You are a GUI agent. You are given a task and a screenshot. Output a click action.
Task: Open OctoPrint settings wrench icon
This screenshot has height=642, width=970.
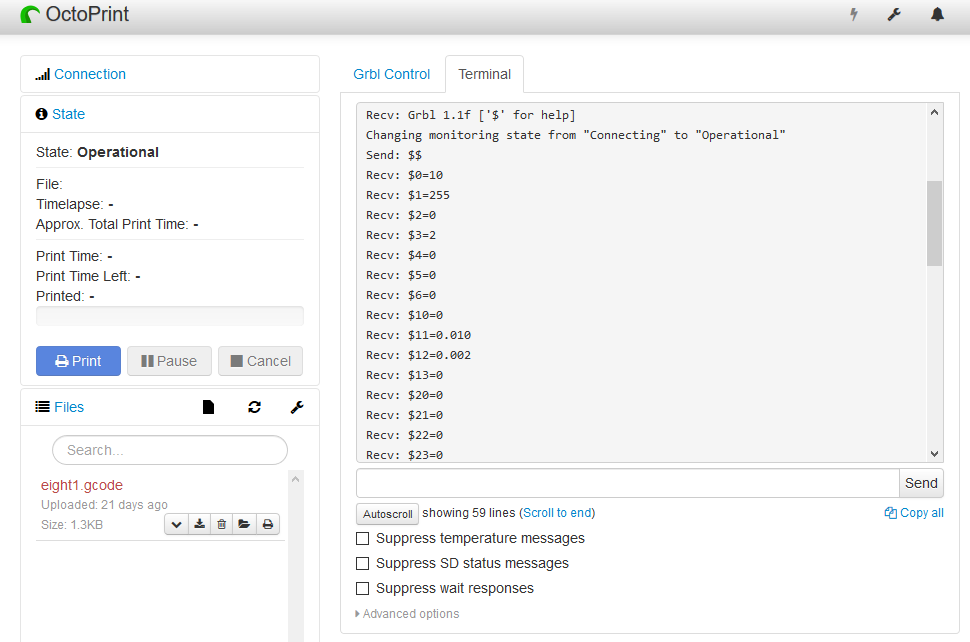point(894,14)
